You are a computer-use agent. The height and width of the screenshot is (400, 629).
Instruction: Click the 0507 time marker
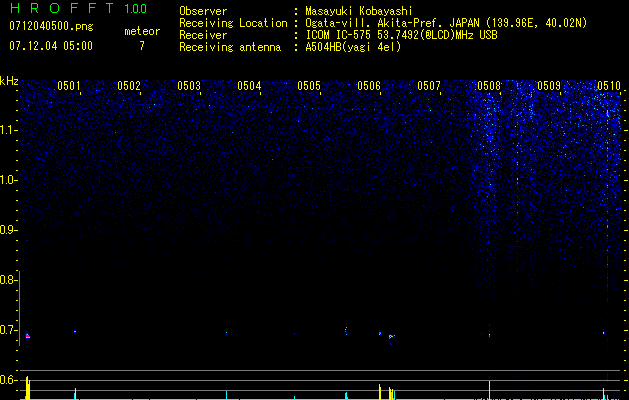(429, 86)
